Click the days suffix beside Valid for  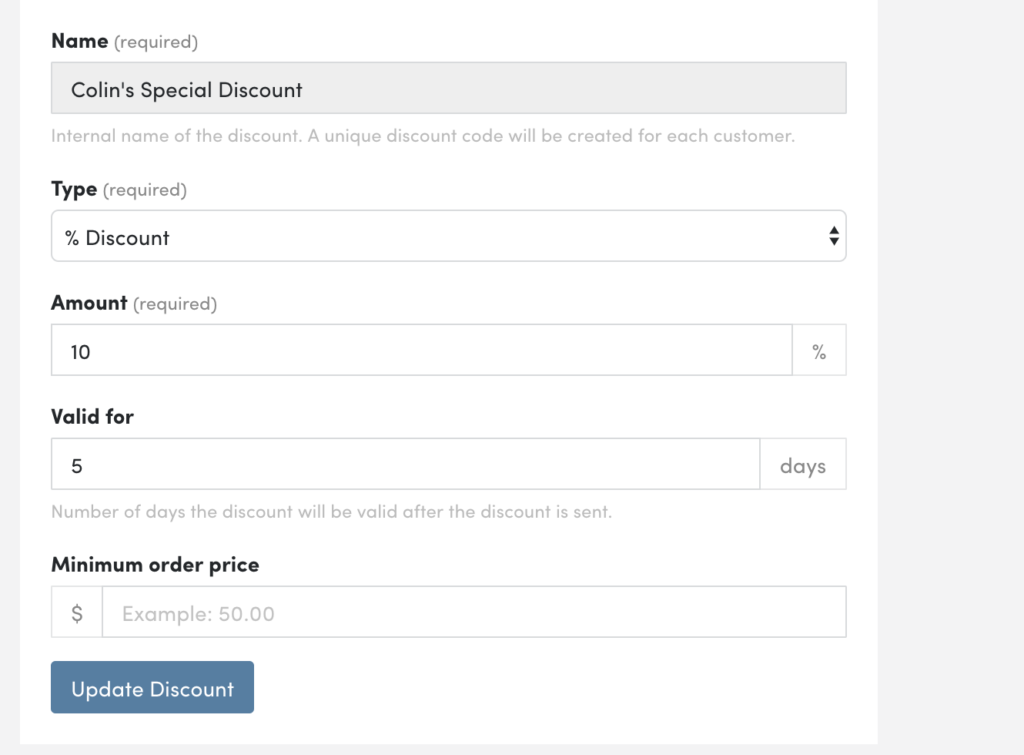[803, 464]
